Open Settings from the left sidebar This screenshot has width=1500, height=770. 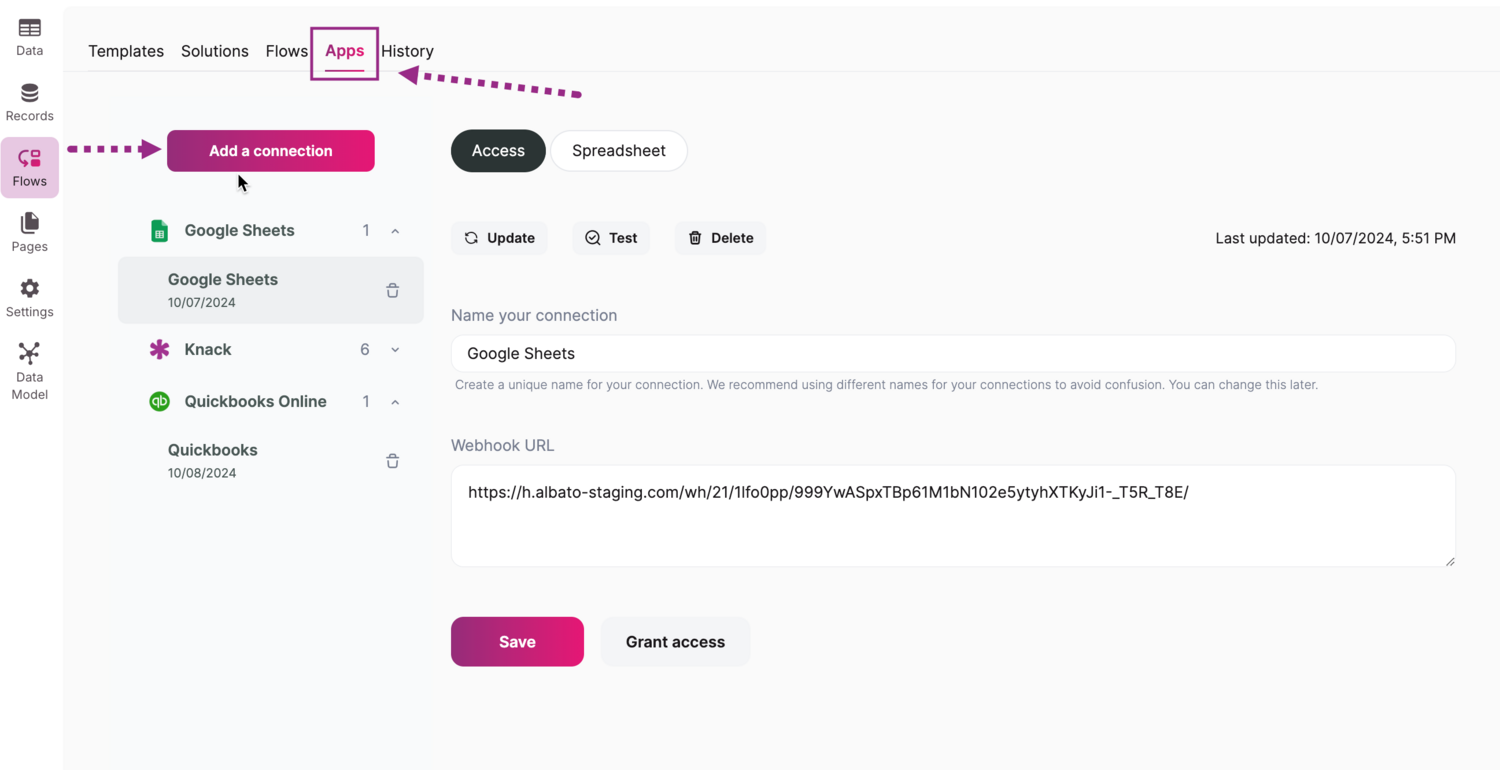click(29, 296)
